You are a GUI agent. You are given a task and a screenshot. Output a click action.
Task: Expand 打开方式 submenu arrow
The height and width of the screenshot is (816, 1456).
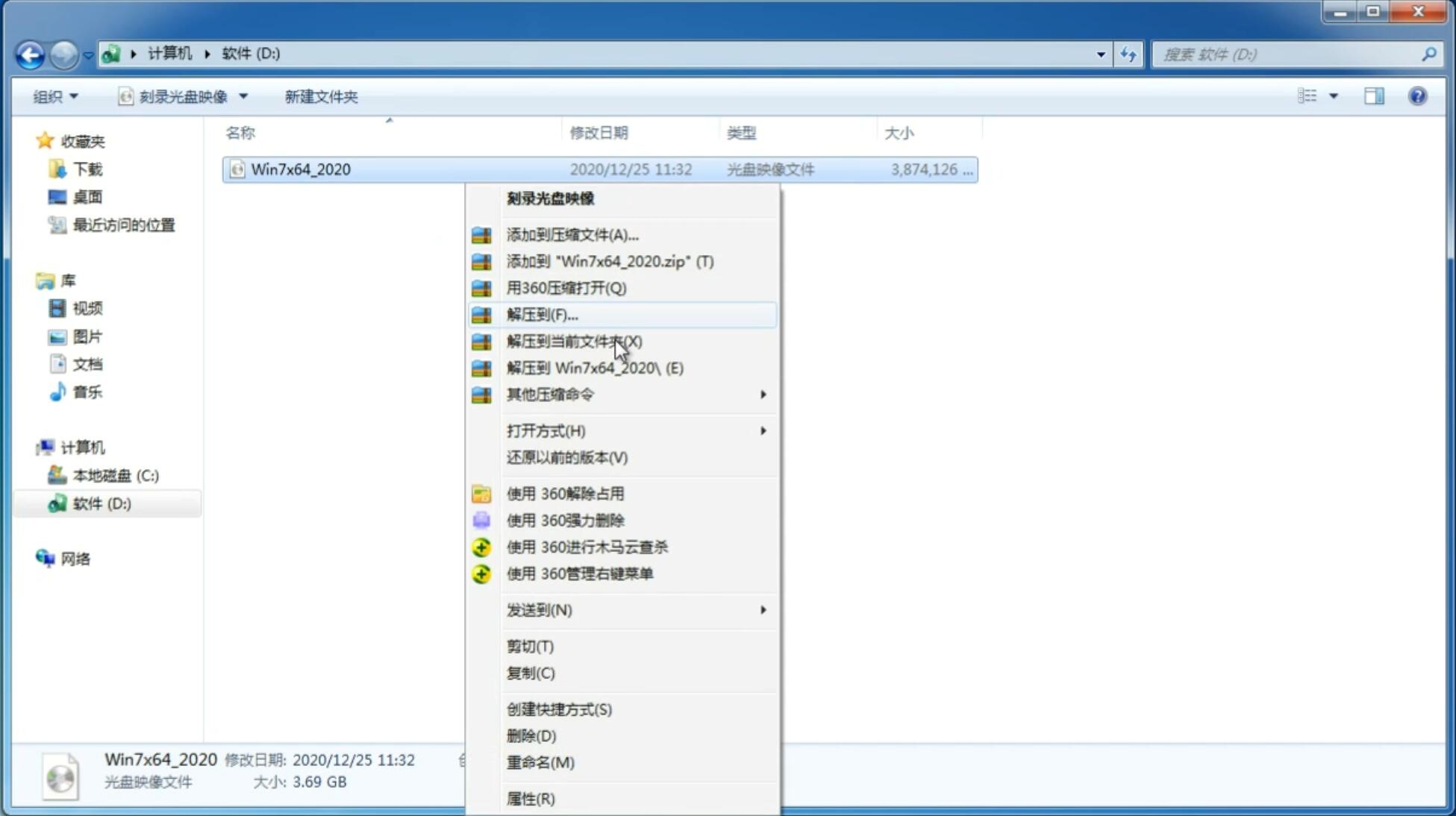coord(763,431)
